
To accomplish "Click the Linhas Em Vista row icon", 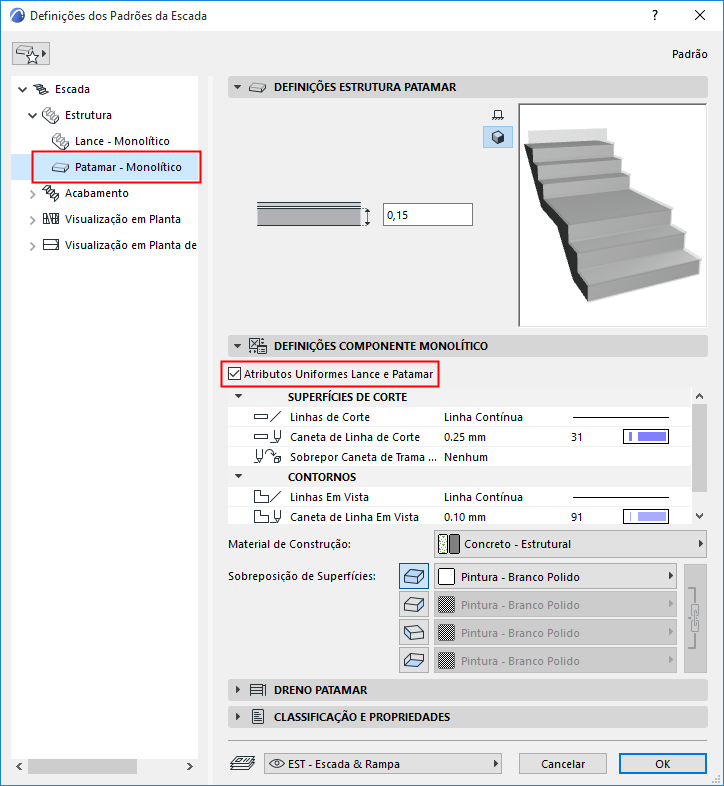I will point(267,497).
